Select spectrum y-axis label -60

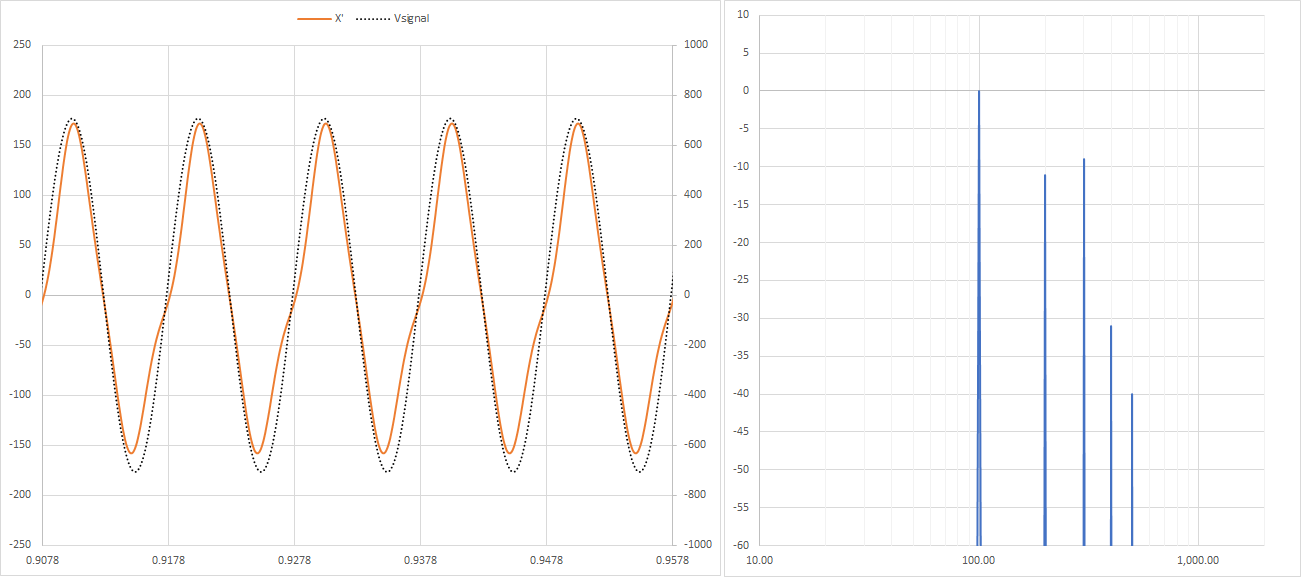[x=741, y=545]
